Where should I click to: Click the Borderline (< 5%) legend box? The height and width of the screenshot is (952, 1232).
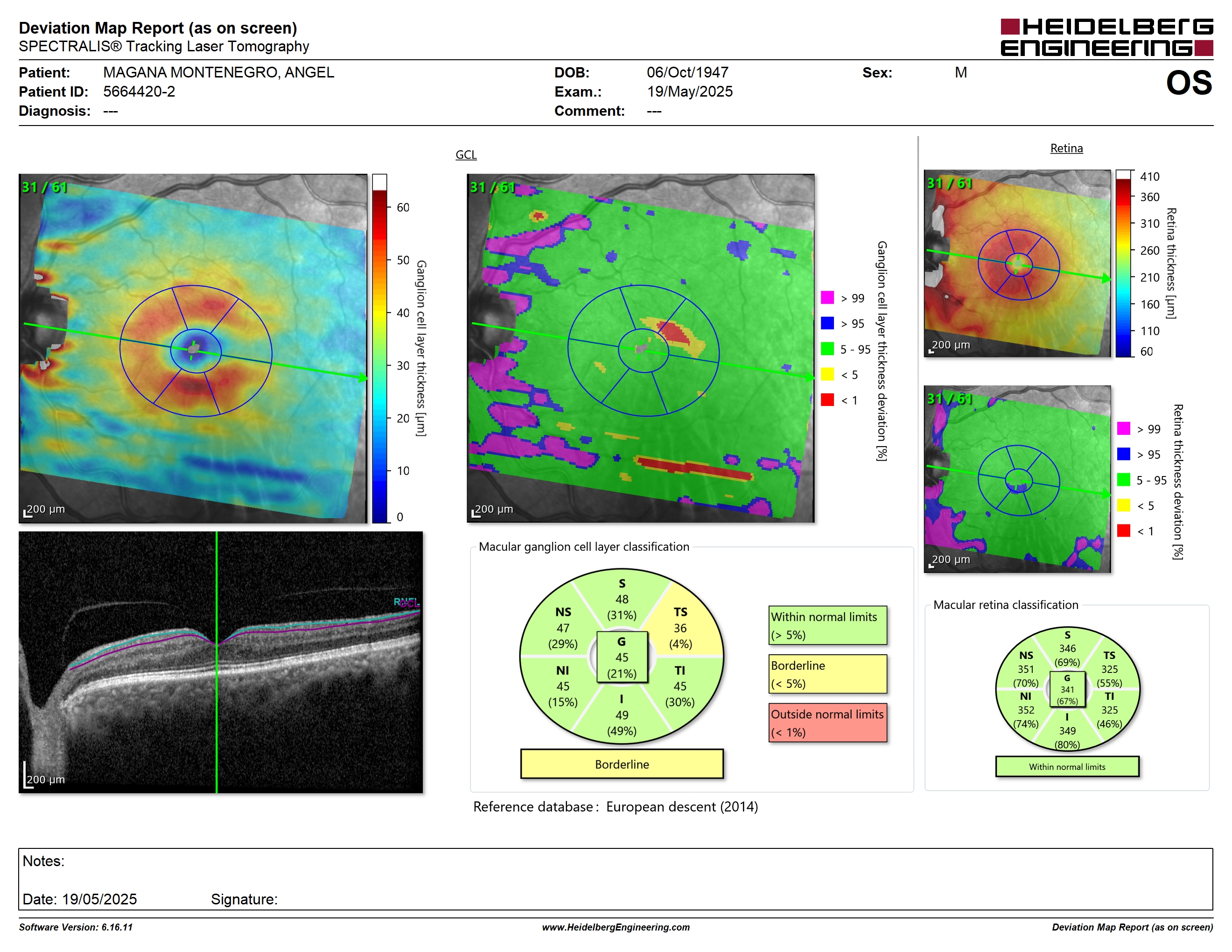pyautogui.click(x=827, y=674)
